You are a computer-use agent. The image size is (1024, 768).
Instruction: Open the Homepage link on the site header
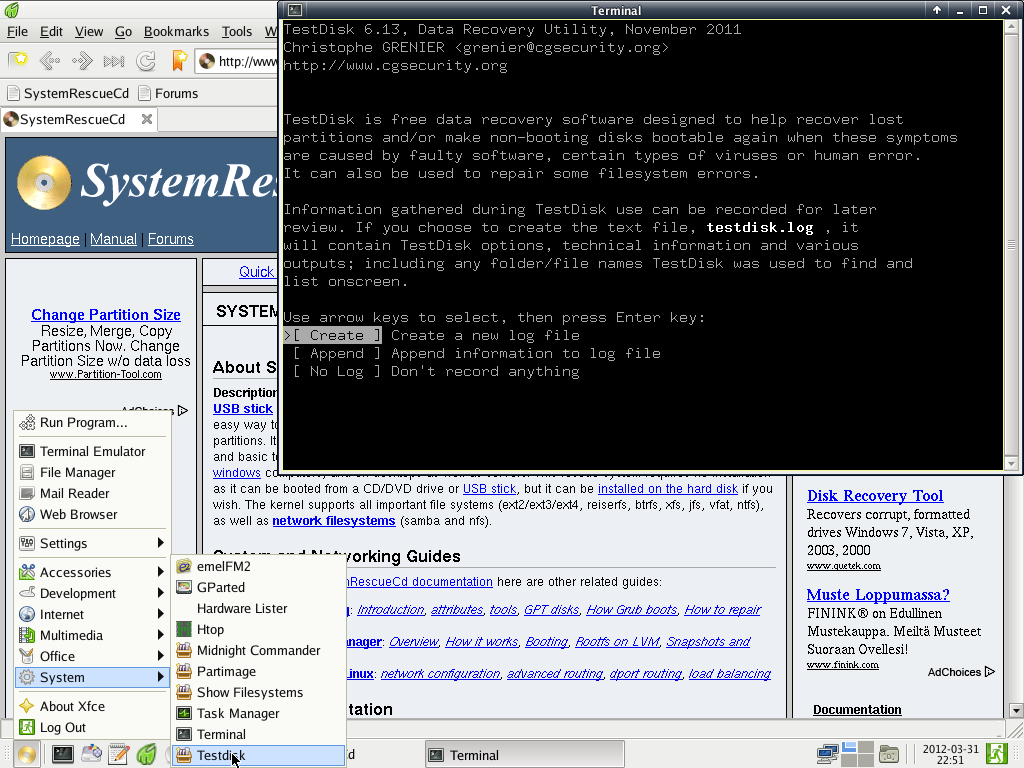tap(45, 239)
